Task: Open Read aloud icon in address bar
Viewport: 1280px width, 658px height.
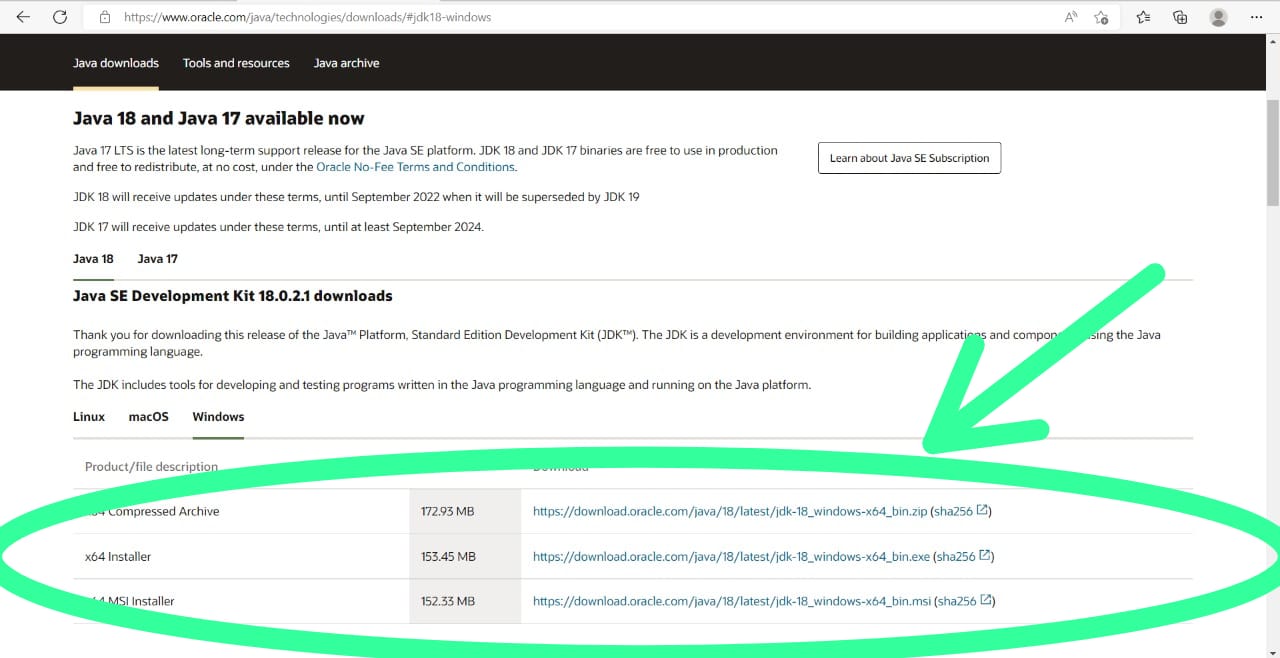Action: click(x=1071, y=17)
